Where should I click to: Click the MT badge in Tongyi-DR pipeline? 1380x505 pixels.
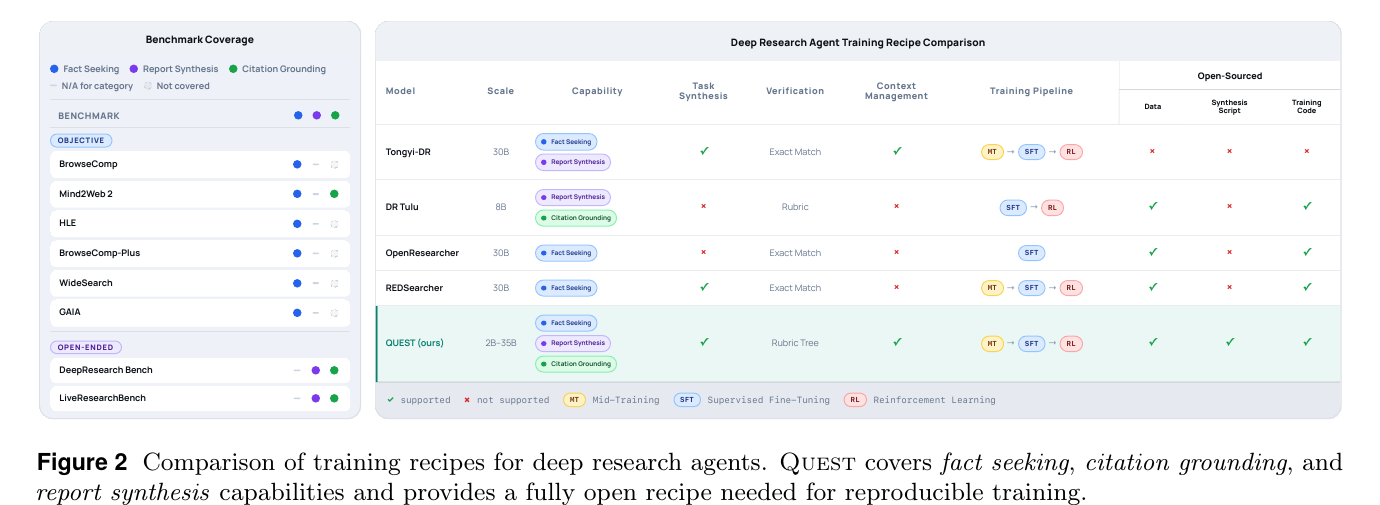992,152
